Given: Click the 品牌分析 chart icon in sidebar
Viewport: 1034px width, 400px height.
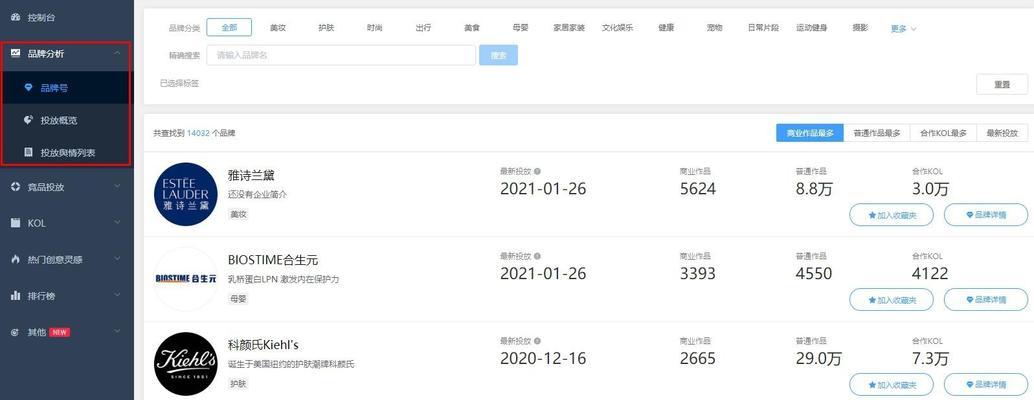Looking at the screenshot, I should 16,53.
